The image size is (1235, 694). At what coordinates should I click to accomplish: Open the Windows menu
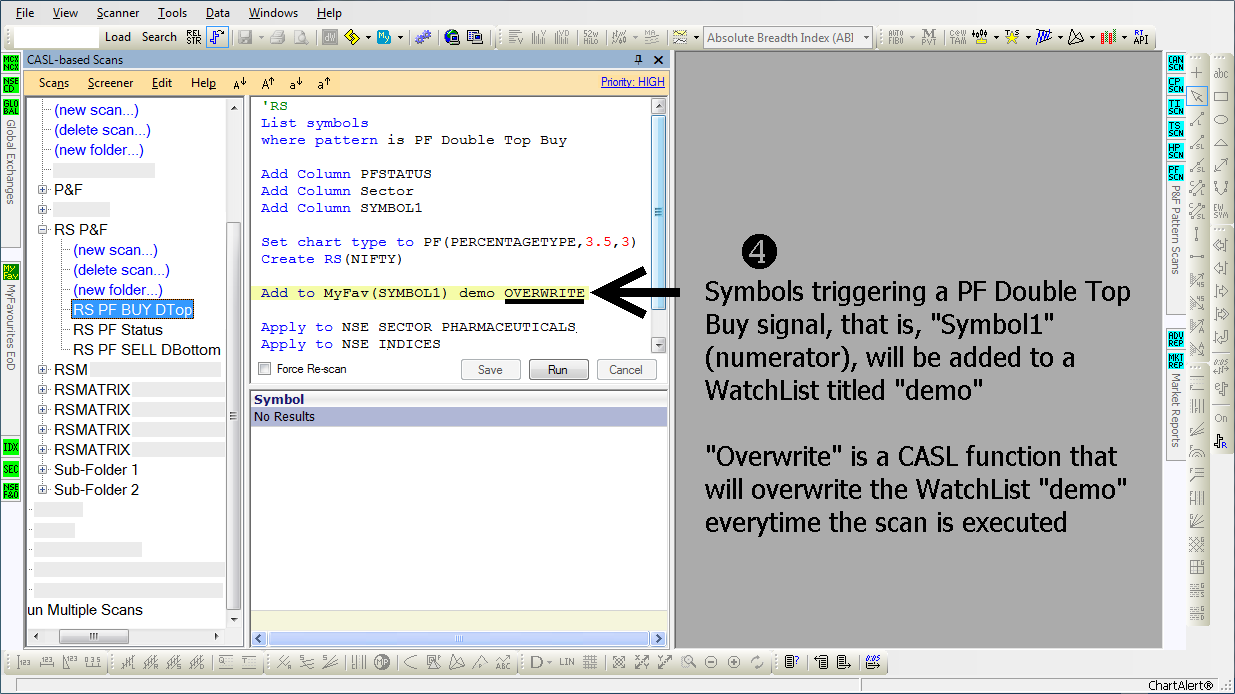coord(273,13)
